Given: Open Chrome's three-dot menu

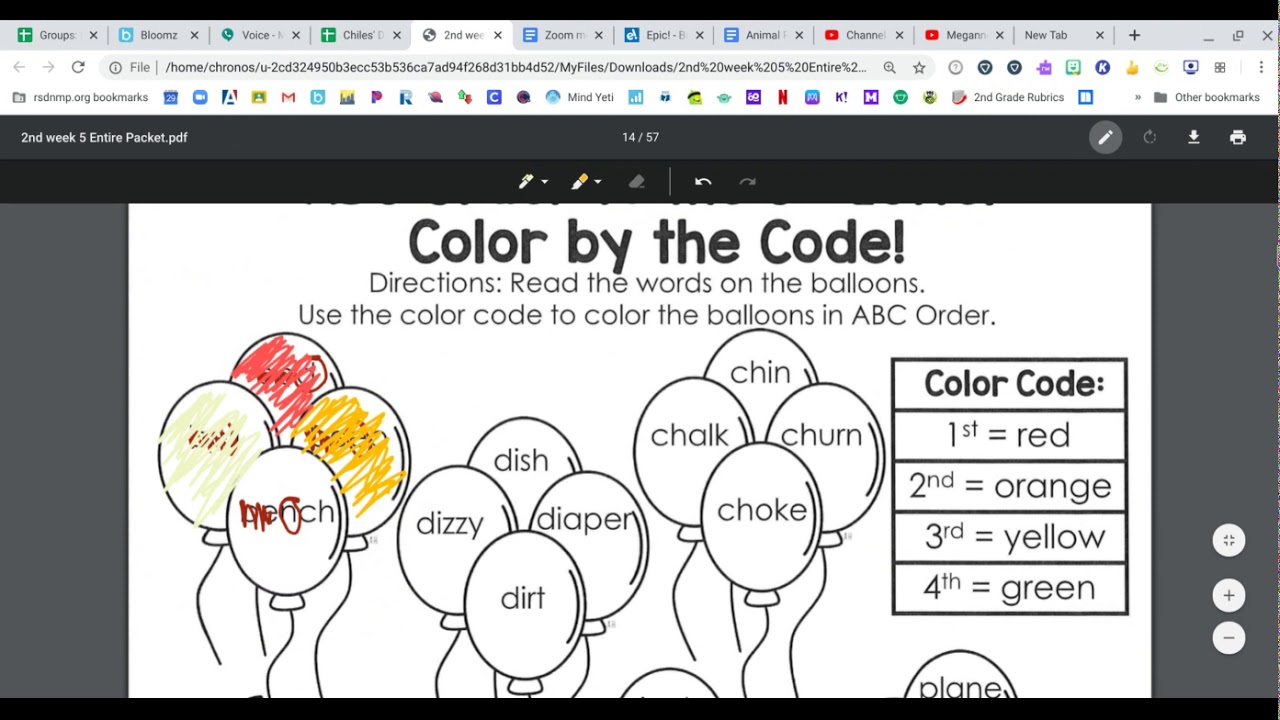Looking at the screenshot, I should click(1261, 67).
